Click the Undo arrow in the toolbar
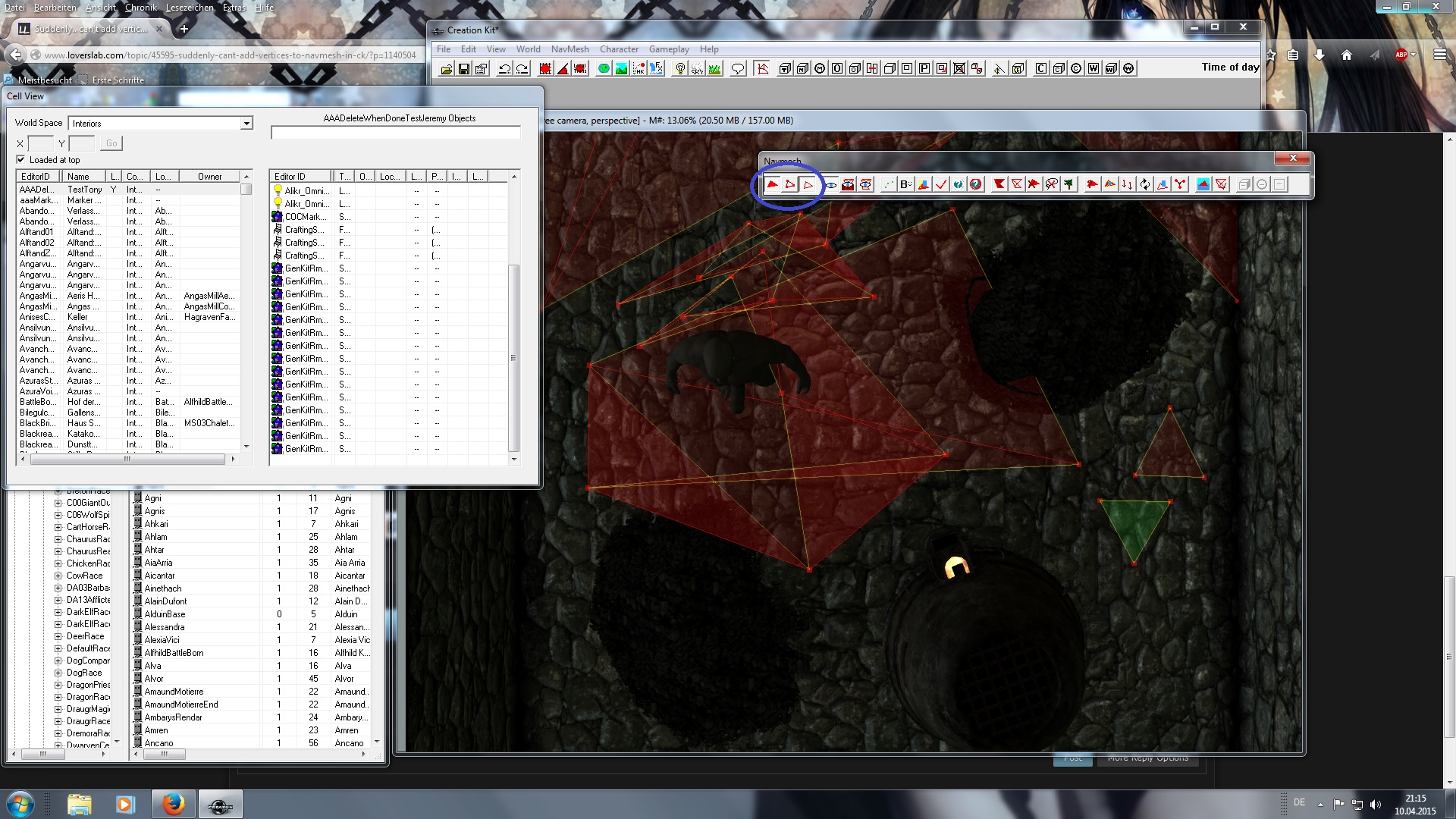The height and width of the screenshot is (819, 1456). pyautogui.click(x=504, y=69)
